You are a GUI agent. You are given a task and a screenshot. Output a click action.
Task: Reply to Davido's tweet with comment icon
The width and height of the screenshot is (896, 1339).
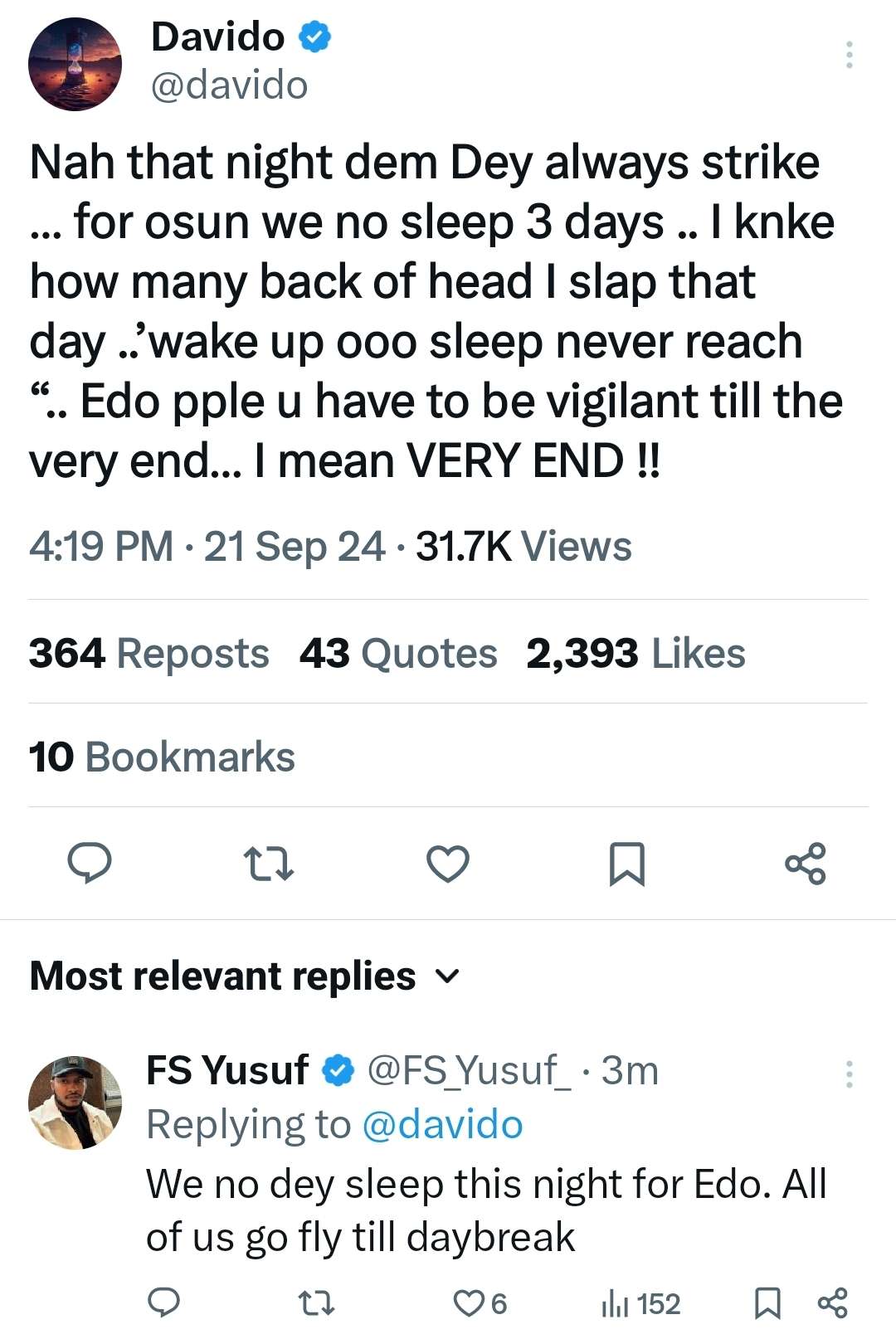click(x=89, y=863)
